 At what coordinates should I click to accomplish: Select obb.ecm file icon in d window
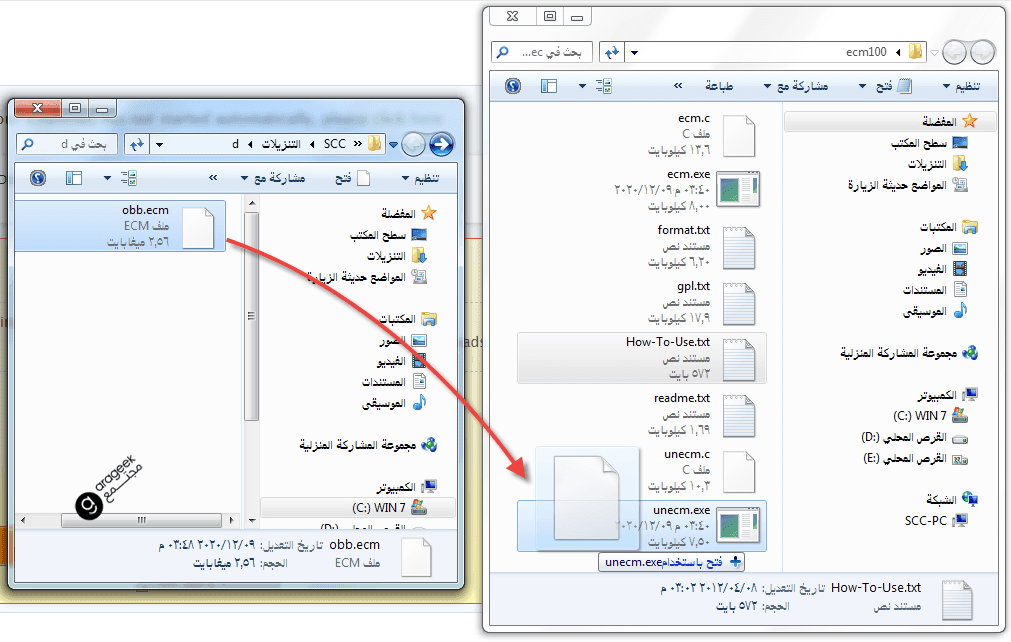click(198, 228)
